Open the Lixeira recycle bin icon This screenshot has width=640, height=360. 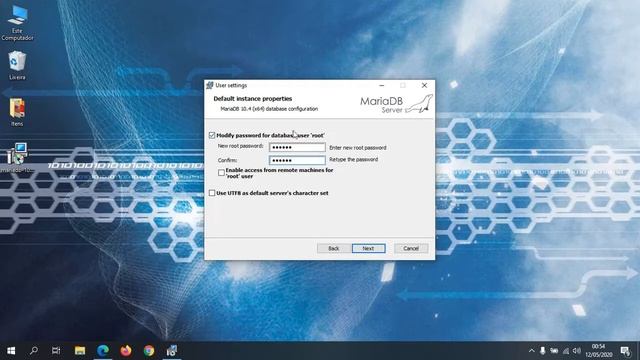coord(17,65)
